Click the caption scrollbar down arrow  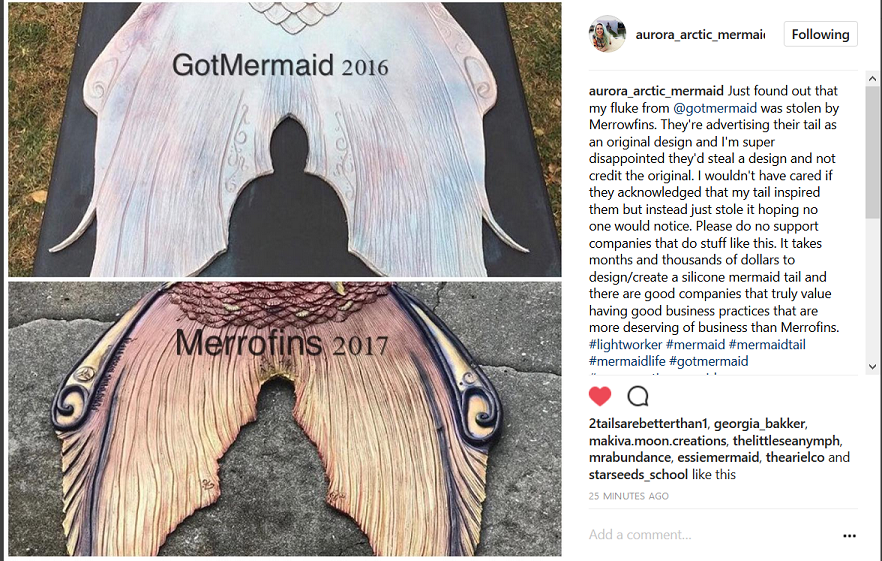tap(872, 366)
